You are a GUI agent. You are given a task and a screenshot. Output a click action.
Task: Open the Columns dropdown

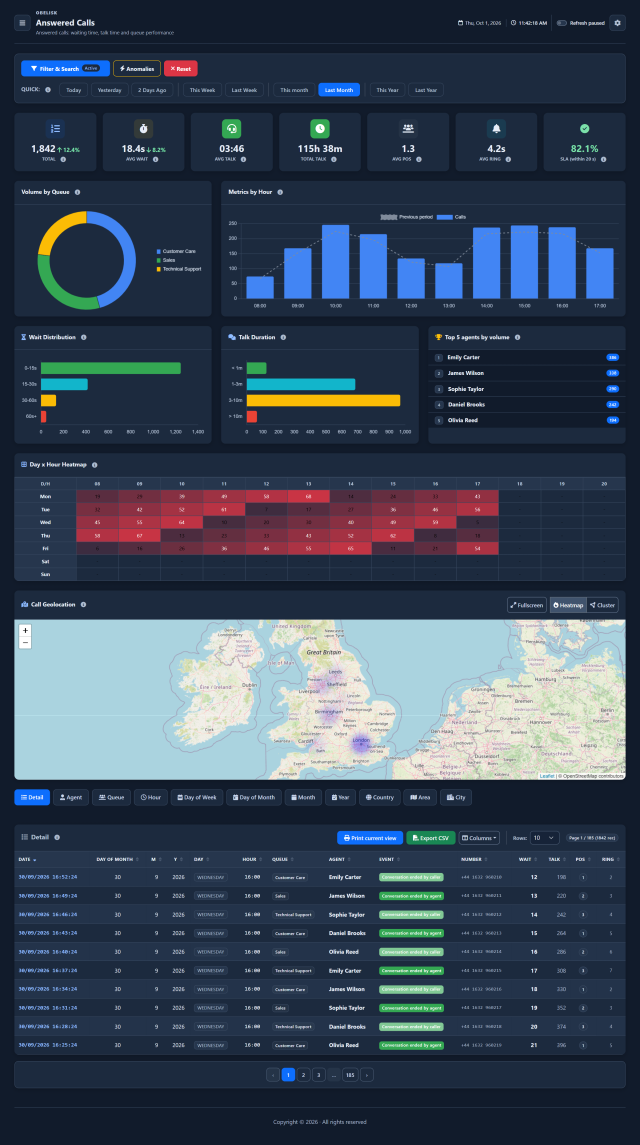[x=480, y=838]
